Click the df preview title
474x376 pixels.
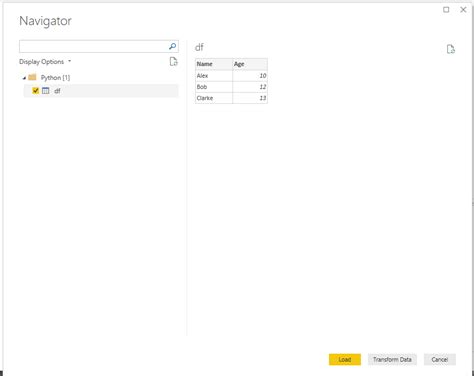pos(199,47)
